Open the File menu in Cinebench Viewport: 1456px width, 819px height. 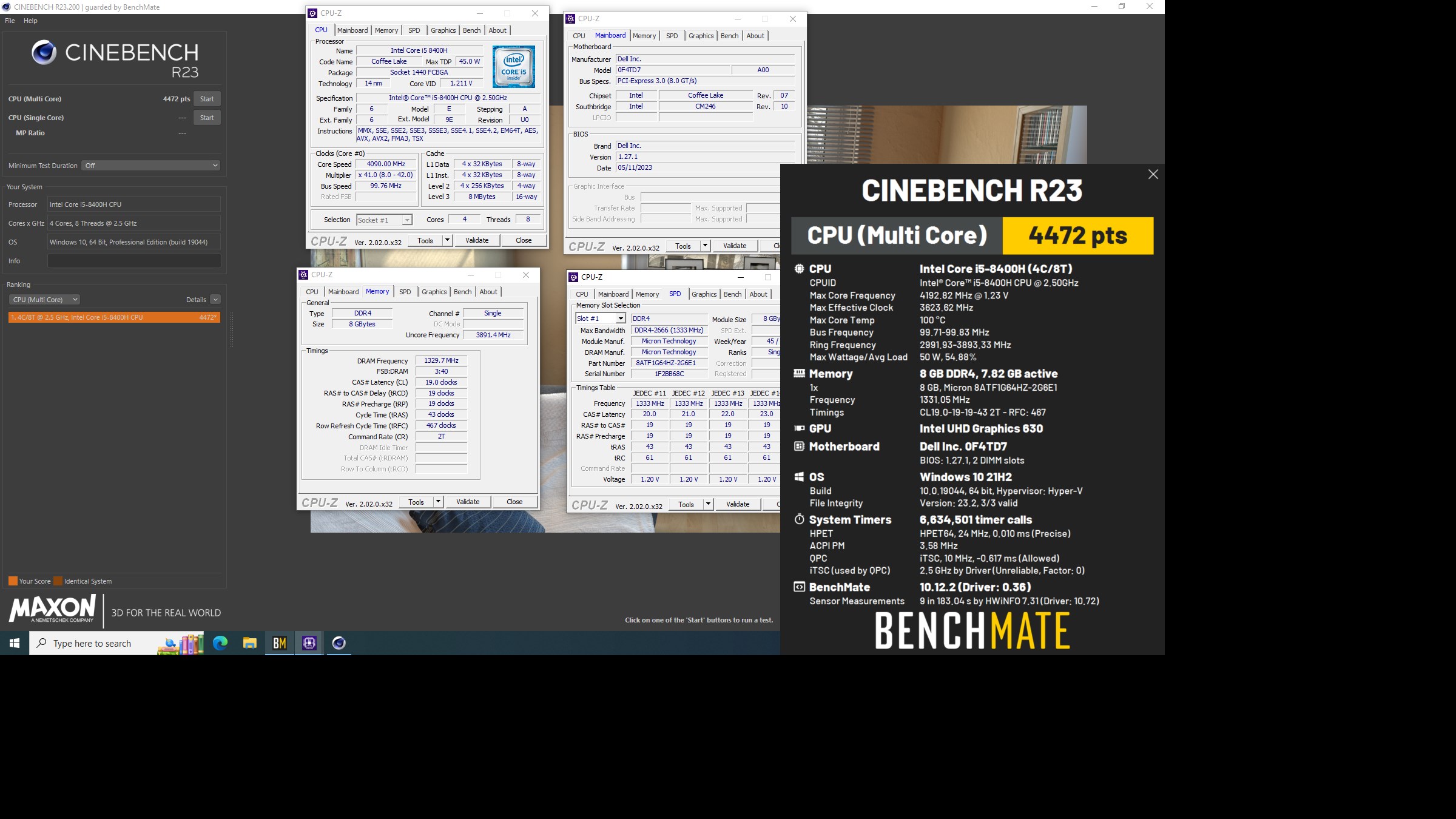click(10, 21)
